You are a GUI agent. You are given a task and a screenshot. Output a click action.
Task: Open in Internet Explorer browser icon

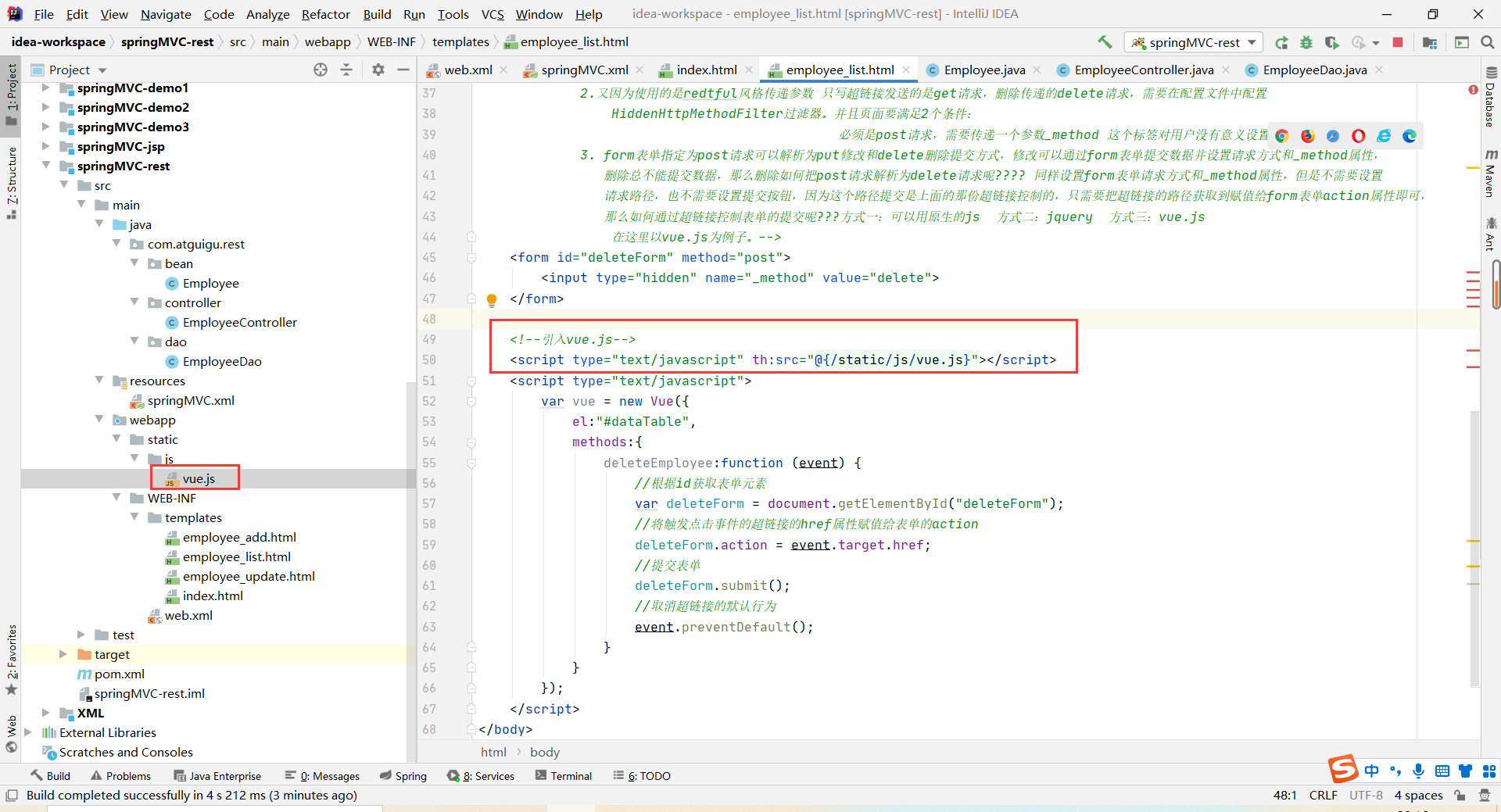[1384, 136]
